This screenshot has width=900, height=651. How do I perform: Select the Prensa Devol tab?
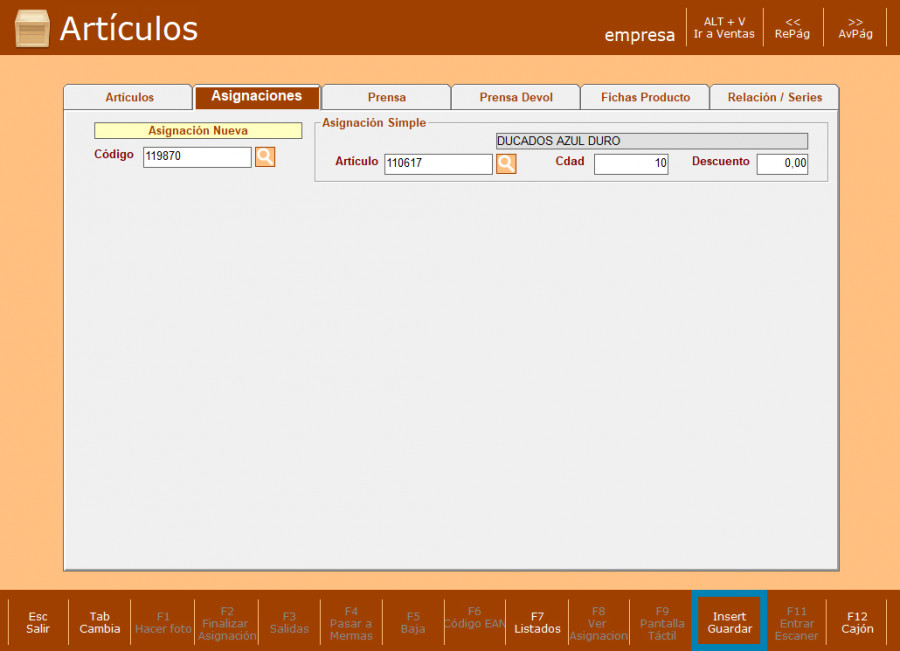(515, 98)
